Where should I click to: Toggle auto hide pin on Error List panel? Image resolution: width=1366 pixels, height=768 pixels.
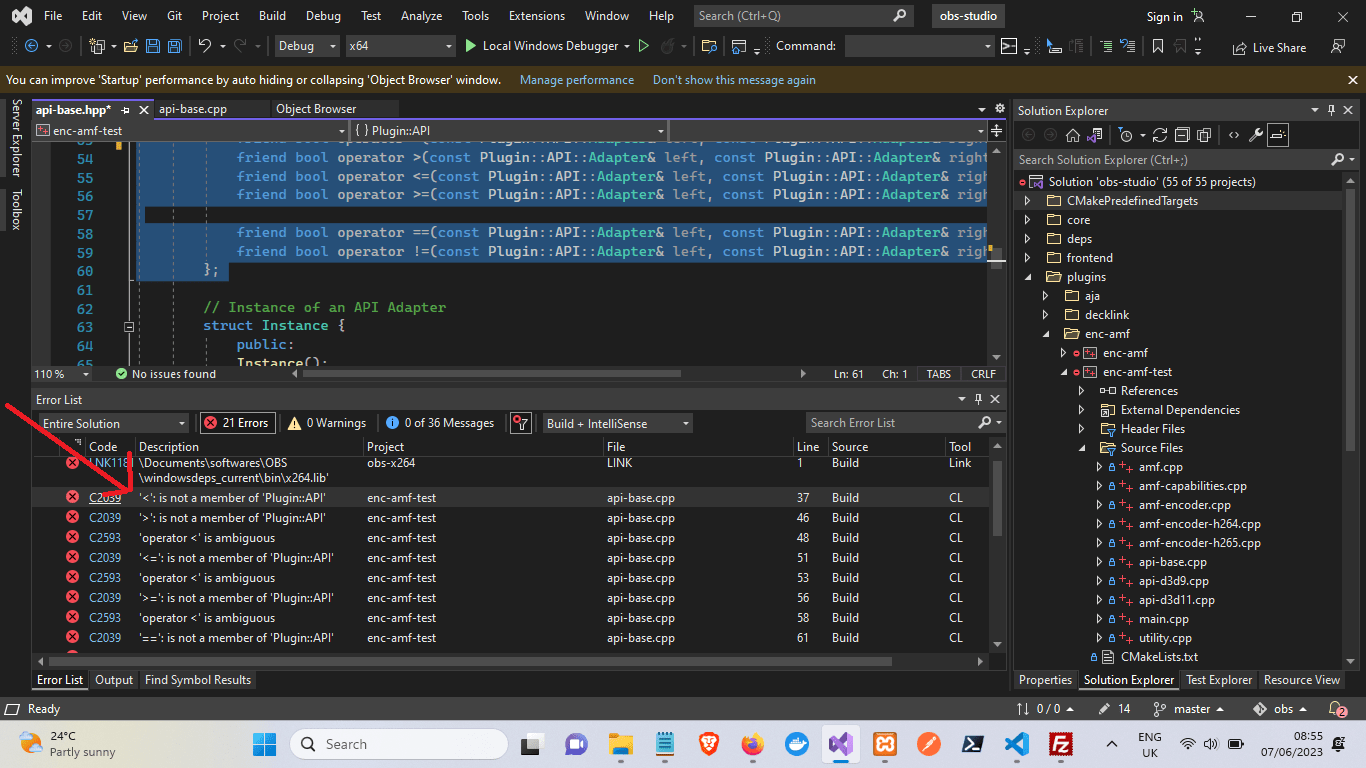(x=977, y=399)
